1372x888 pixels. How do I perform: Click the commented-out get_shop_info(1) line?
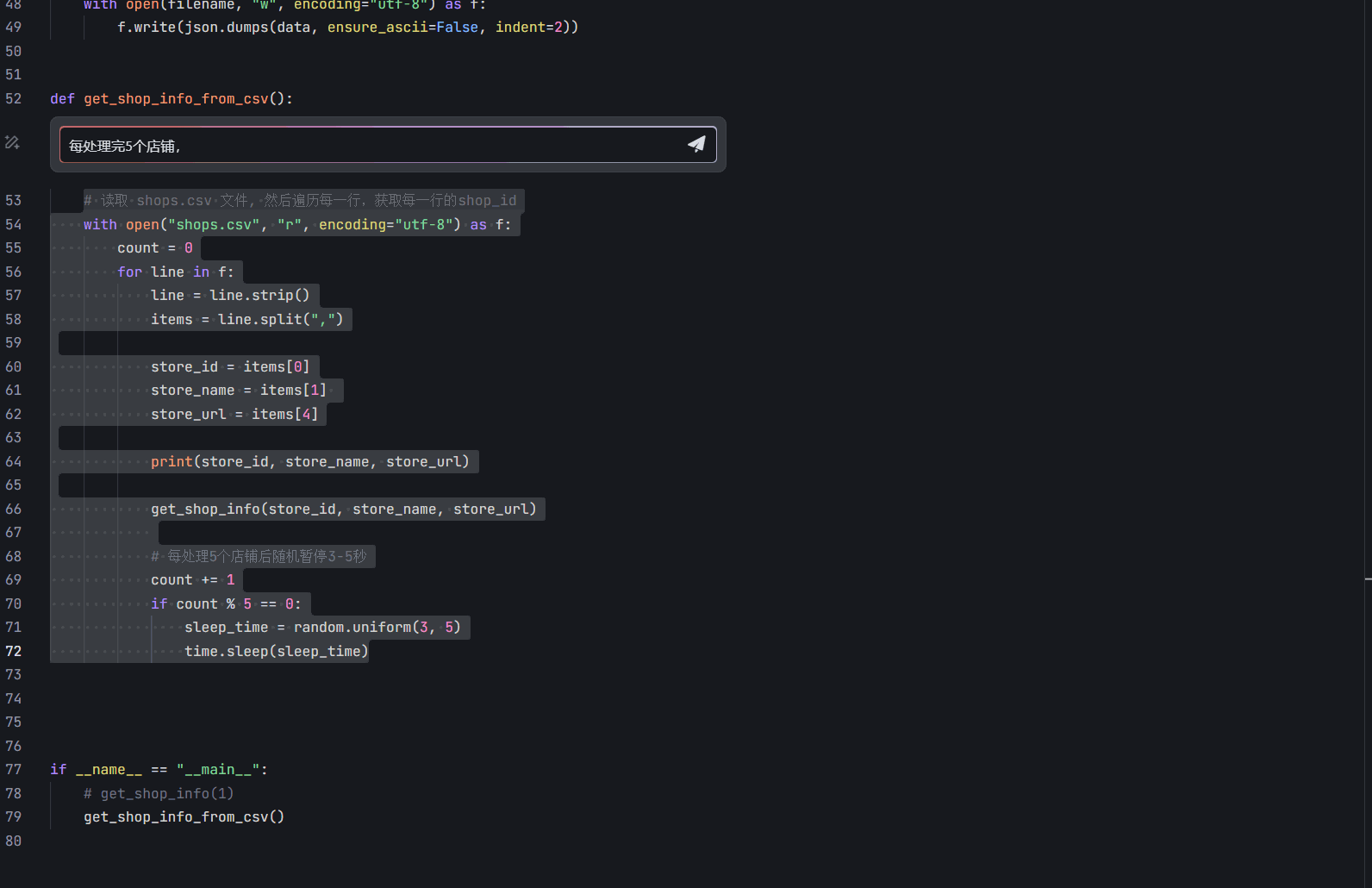point(159,794)
